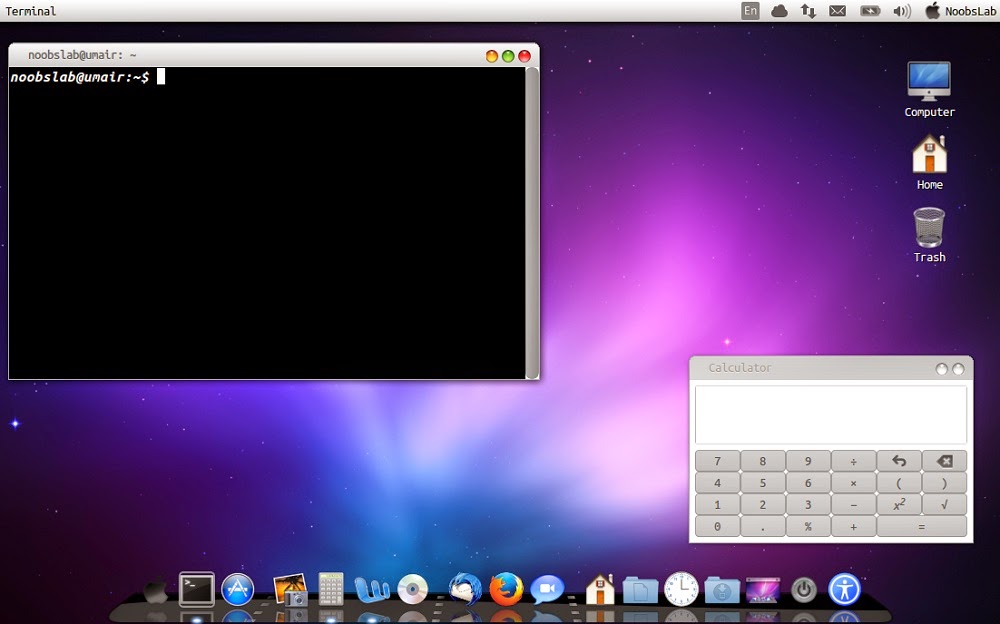
Task: Click the power button dock icon
Action: tap(804, 590)
